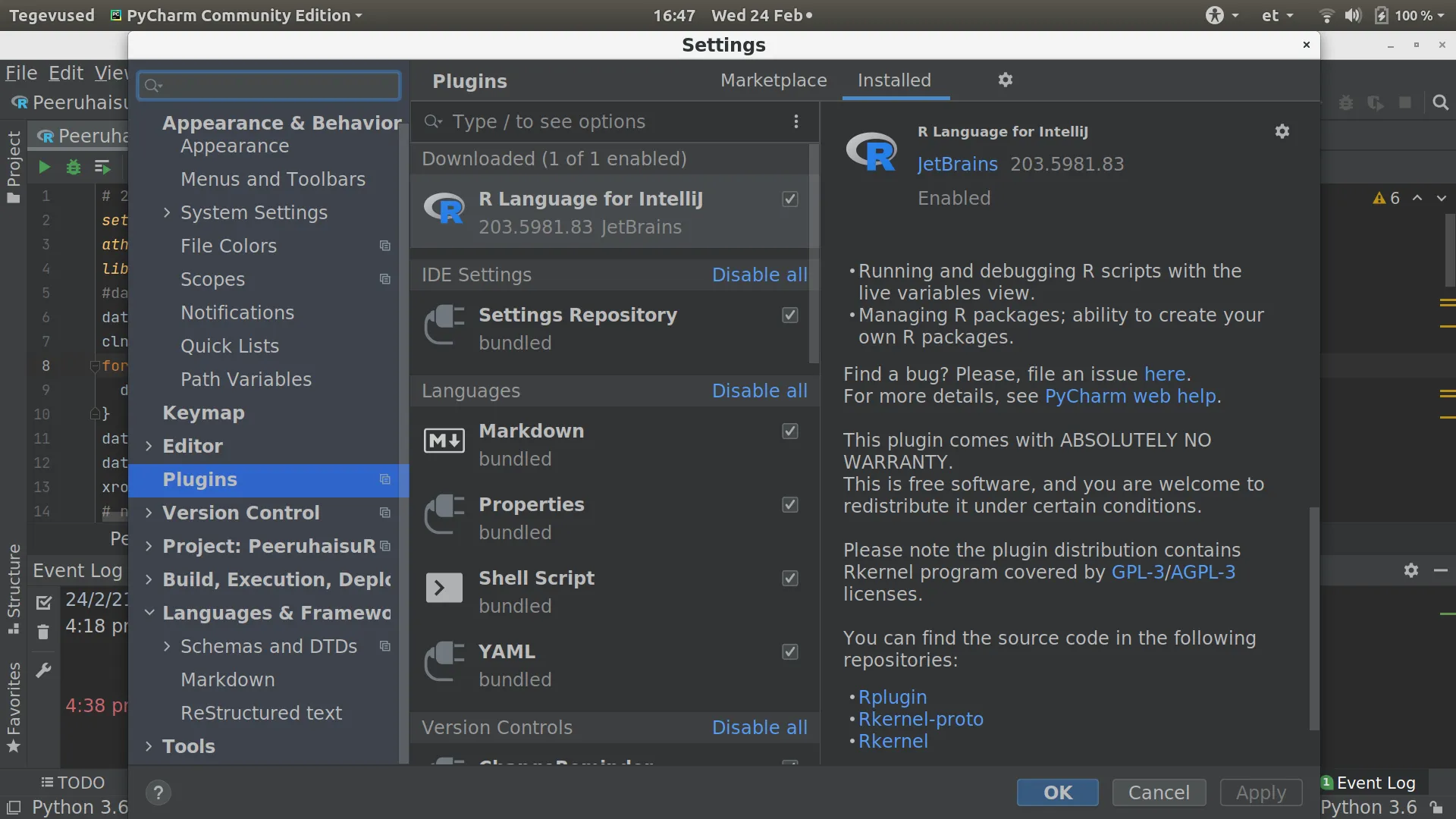
Task: Expand the Editor settings section
Action: (149, 447)
